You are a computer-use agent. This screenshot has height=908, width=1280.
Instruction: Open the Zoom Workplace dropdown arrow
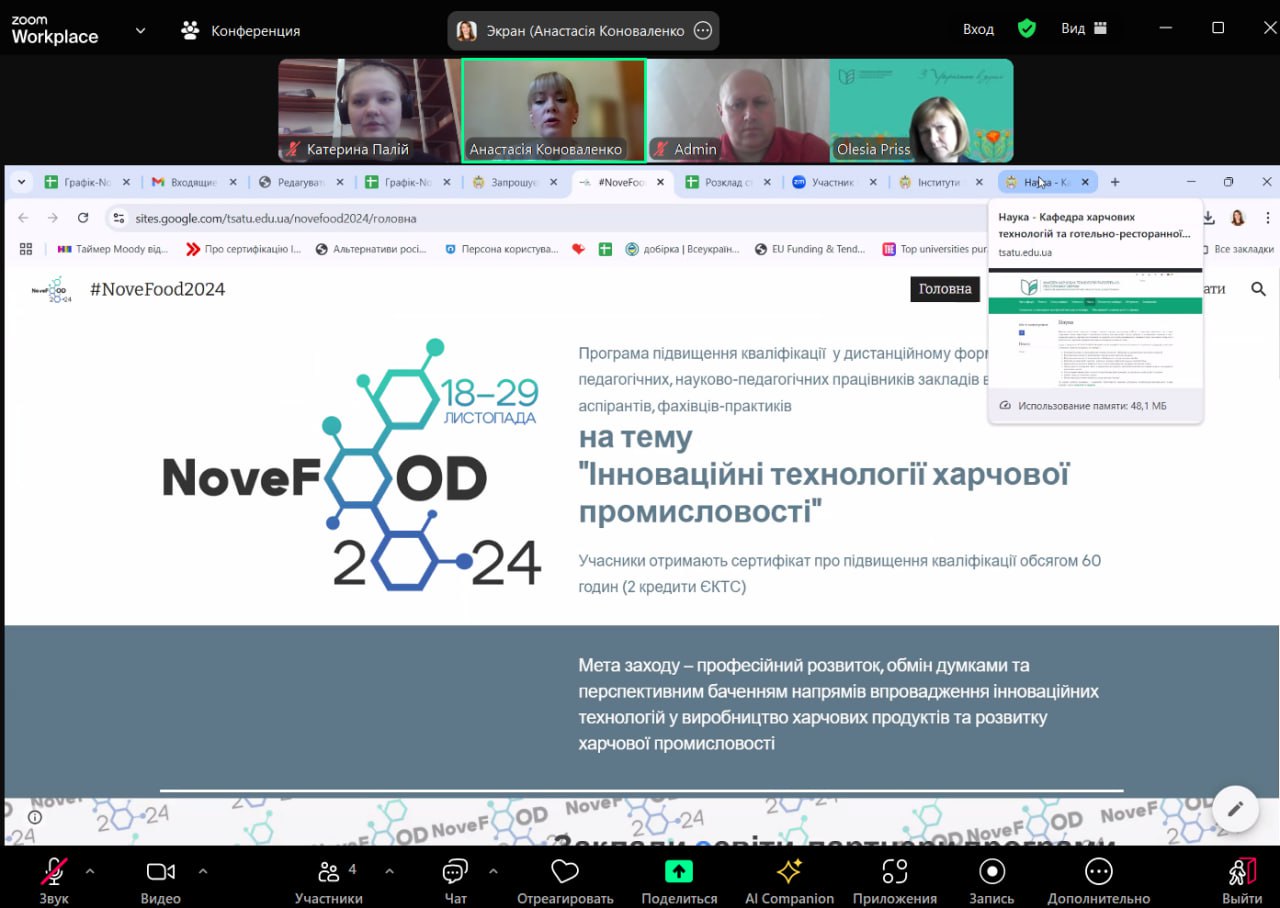(x=140, y=30)
